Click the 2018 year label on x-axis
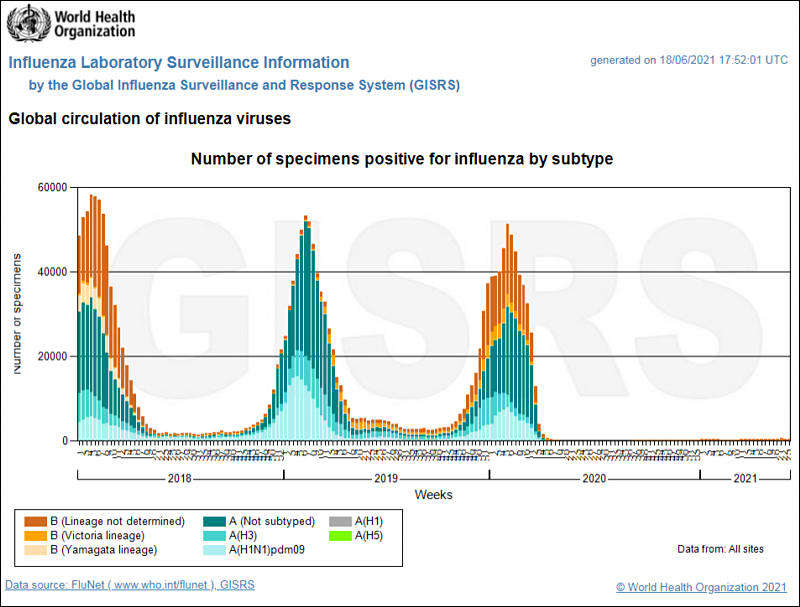800x607 pixels. (180, 478)
